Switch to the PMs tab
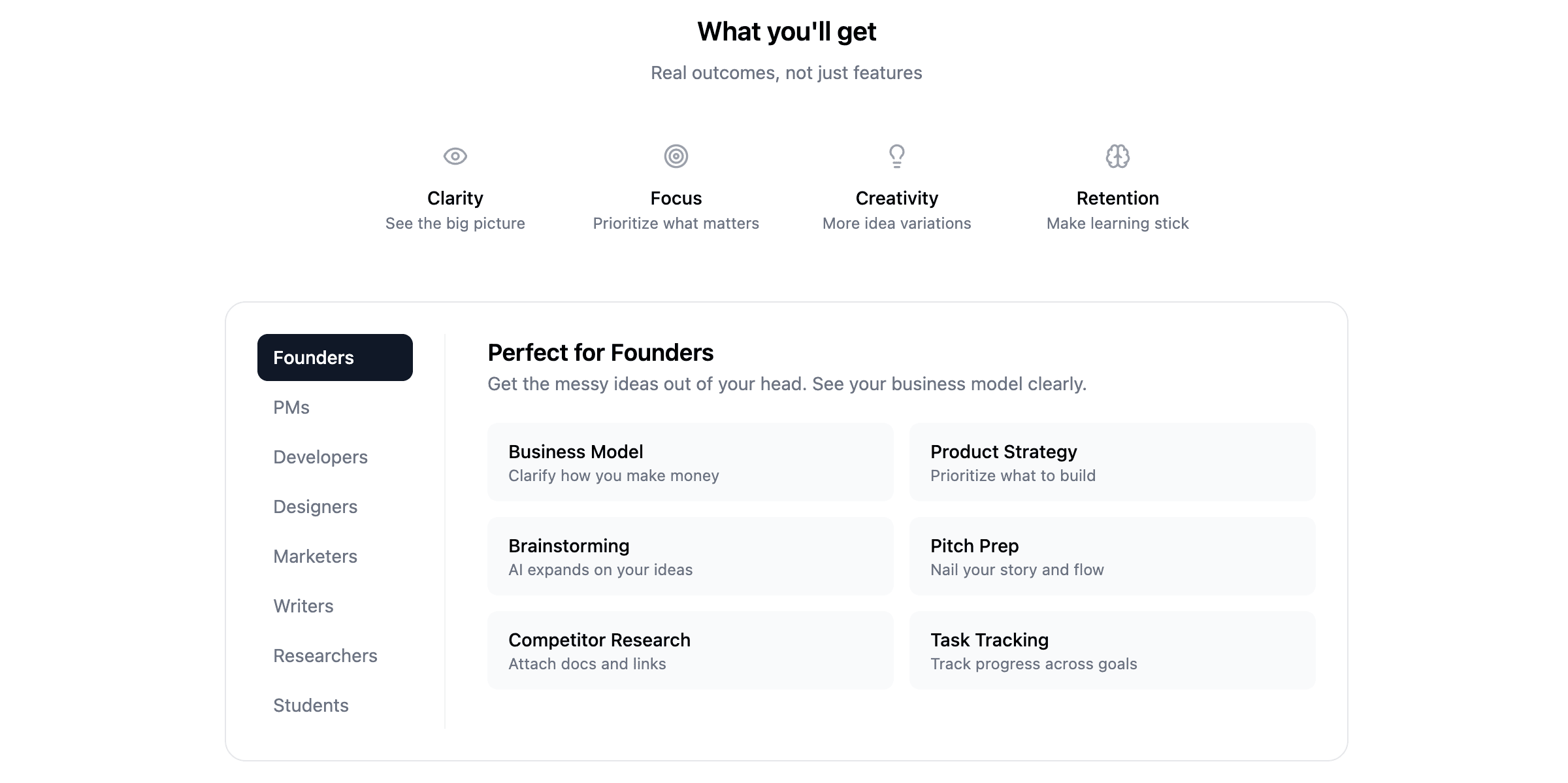 point(291,407)
